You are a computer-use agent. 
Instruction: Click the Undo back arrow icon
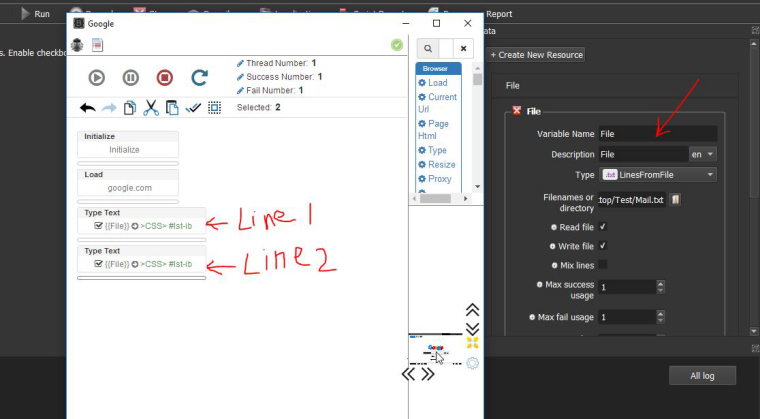(87, 107)
